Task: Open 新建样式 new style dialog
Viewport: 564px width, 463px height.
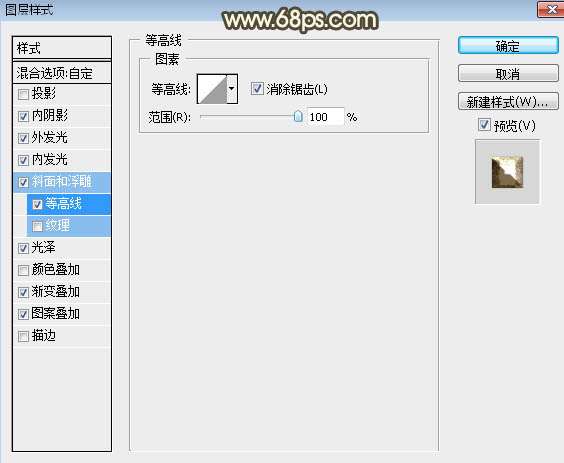Action: click(508, 102)
